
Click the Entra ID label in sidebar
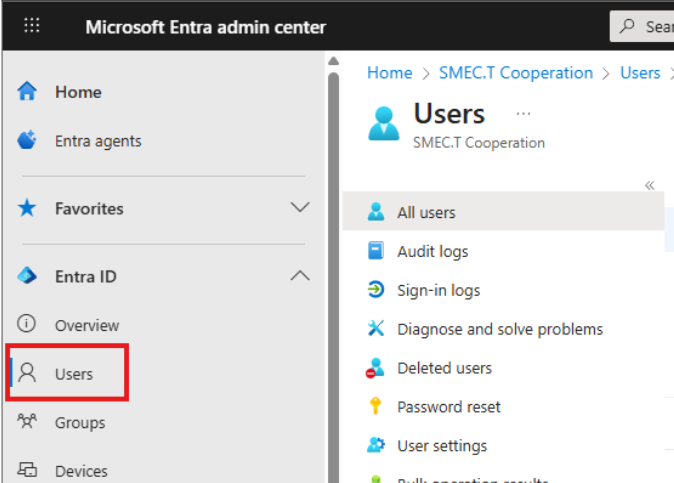tap(86, 276)
